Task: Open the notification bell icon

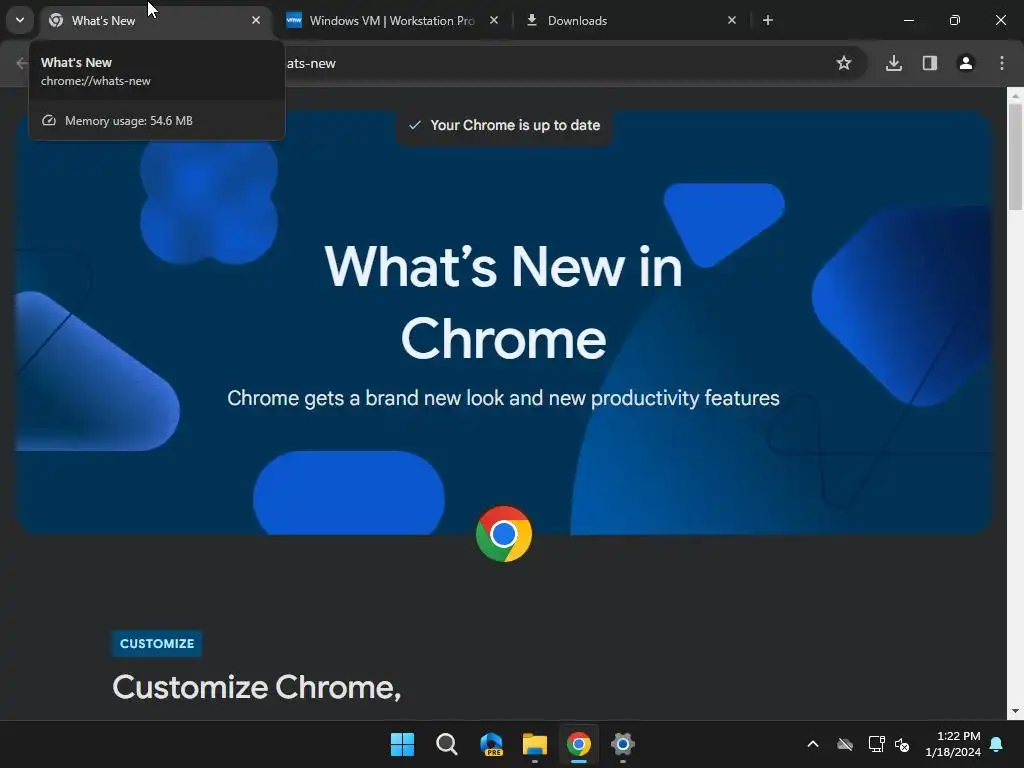Action: pos(997,744)
